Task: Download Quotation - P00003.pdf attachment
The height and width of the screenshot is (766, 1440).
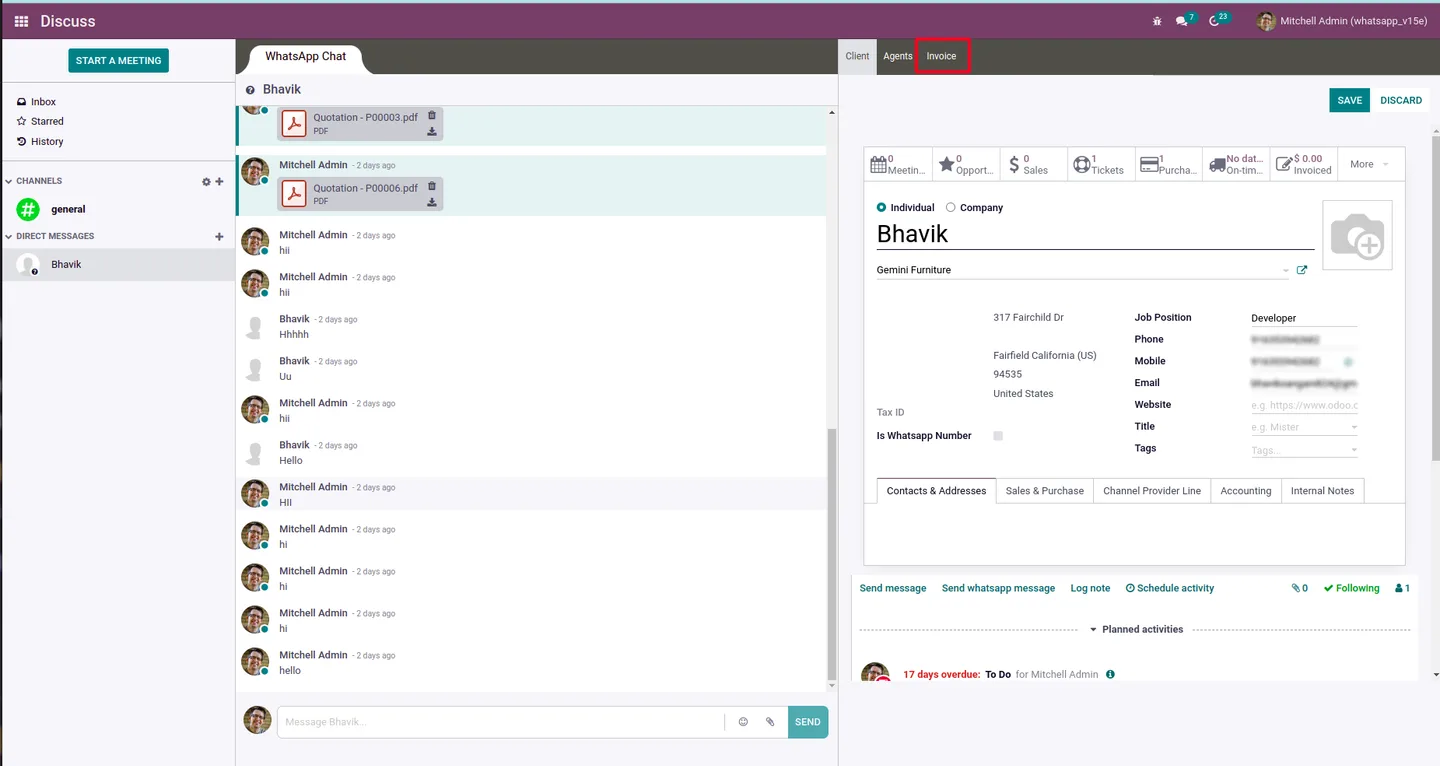Action: click(432, 131)
